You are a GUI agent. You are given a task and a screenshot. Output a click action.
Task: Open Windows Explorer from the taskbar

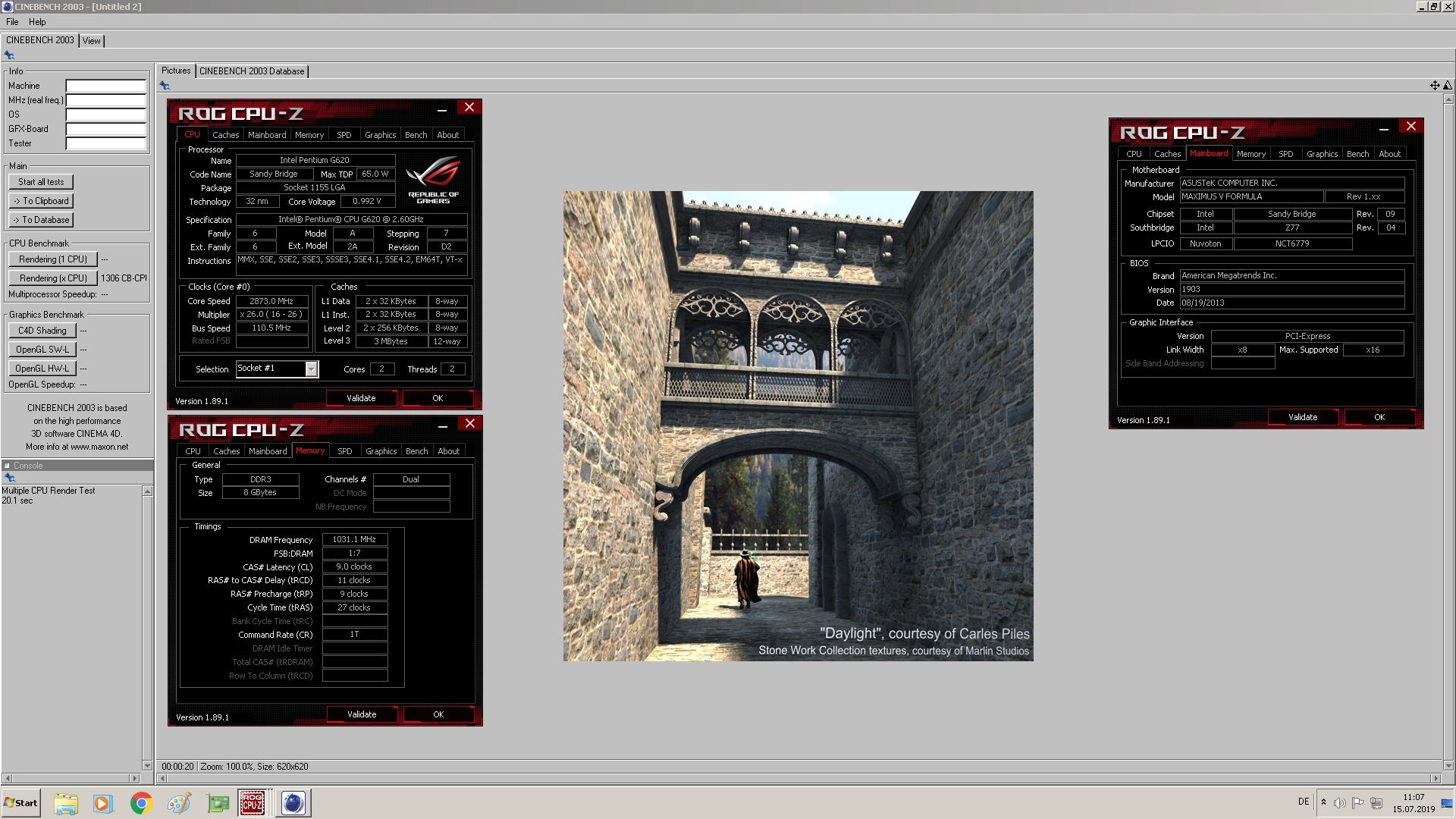point(66,803)
